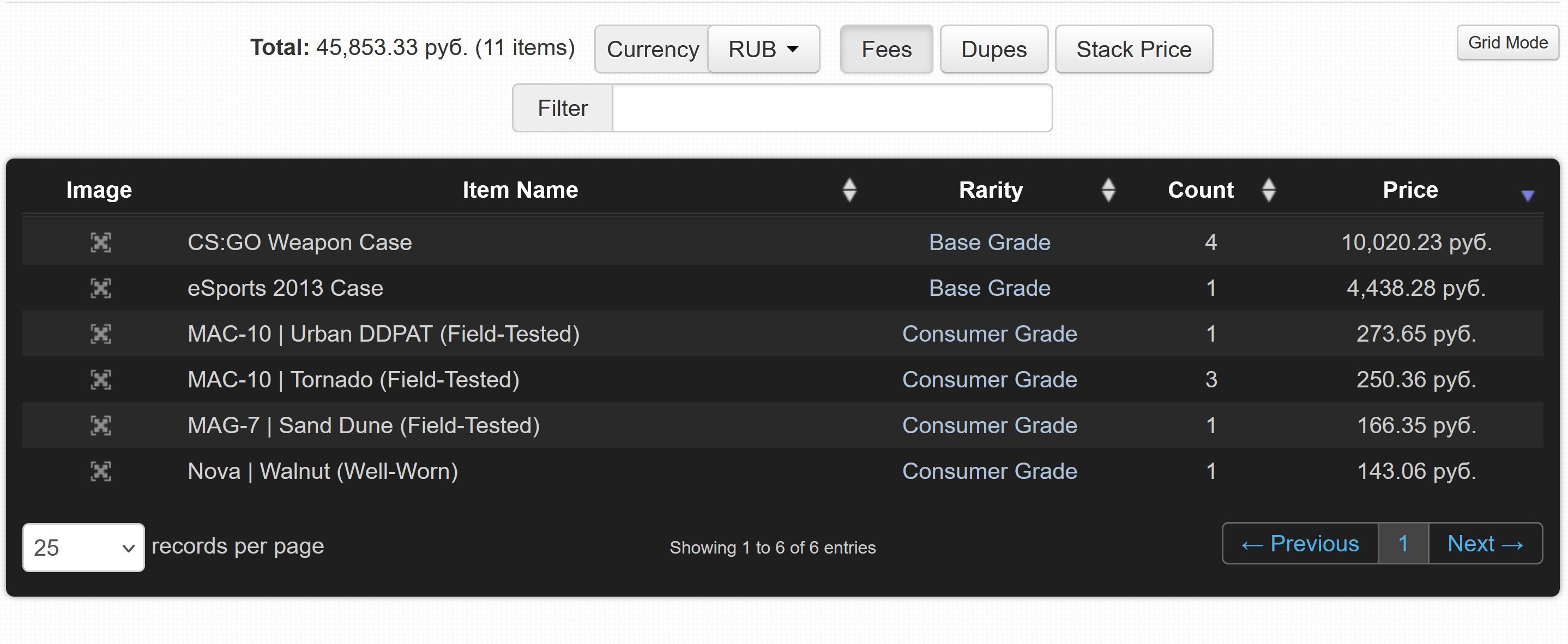Click the CS:GO Weapon Case image icon
The image size is (1568, 644).
tap(100, 242)
